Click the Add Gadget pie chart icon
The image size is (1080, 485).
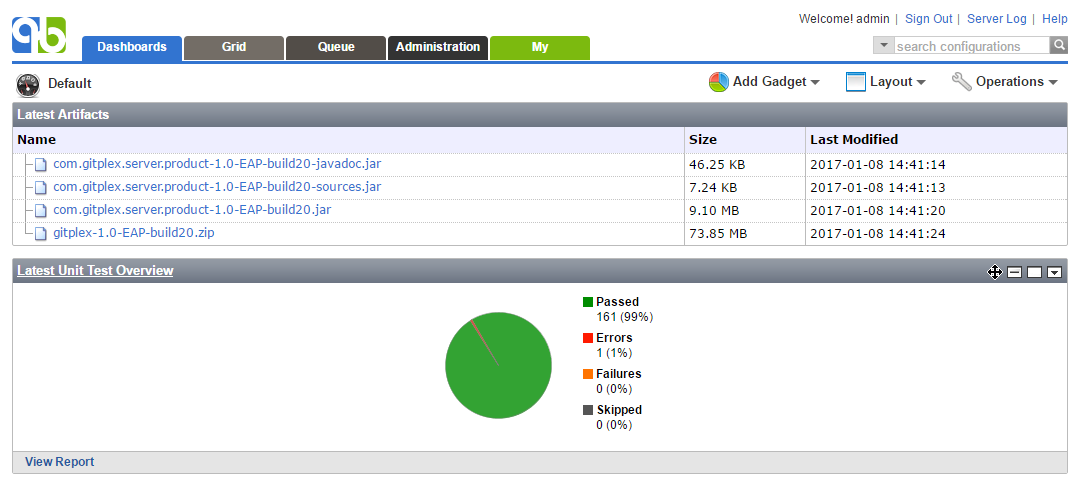[x=718, y=82]
